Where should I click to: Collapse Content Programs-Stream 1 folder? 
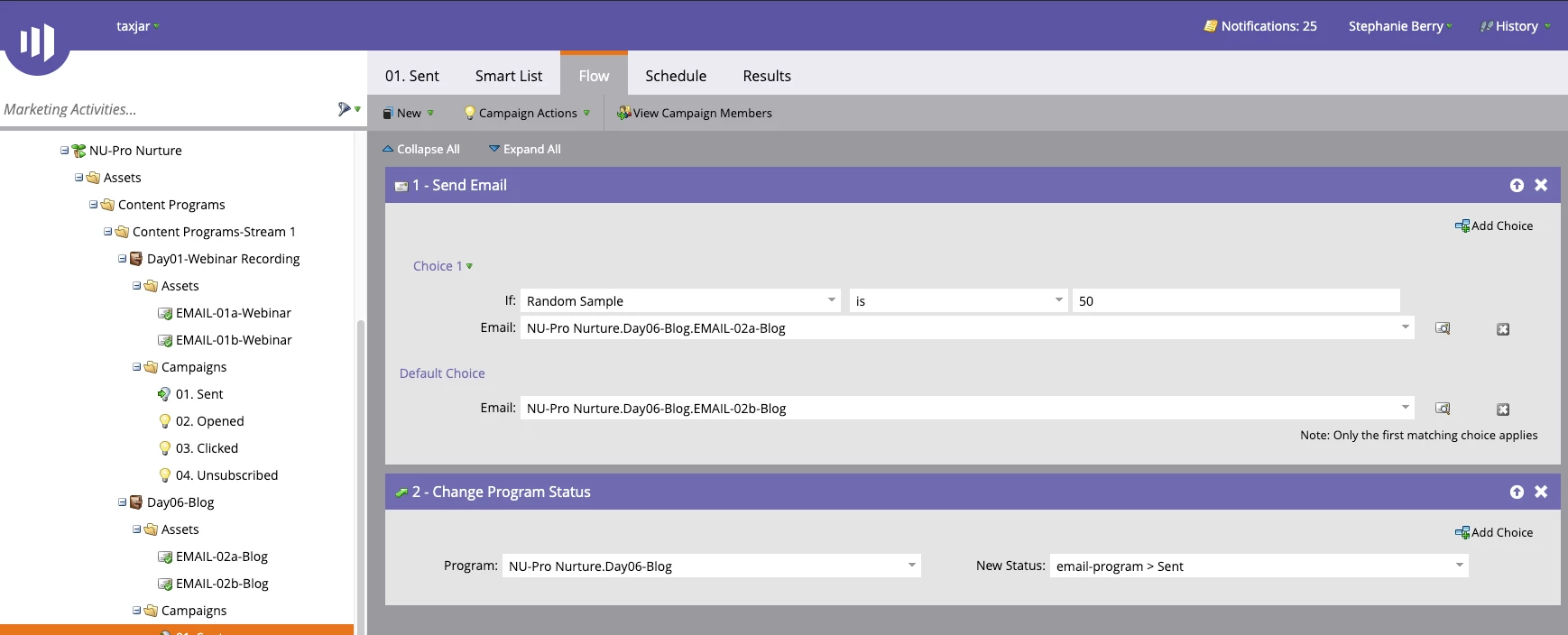click(x=107, y=232)
